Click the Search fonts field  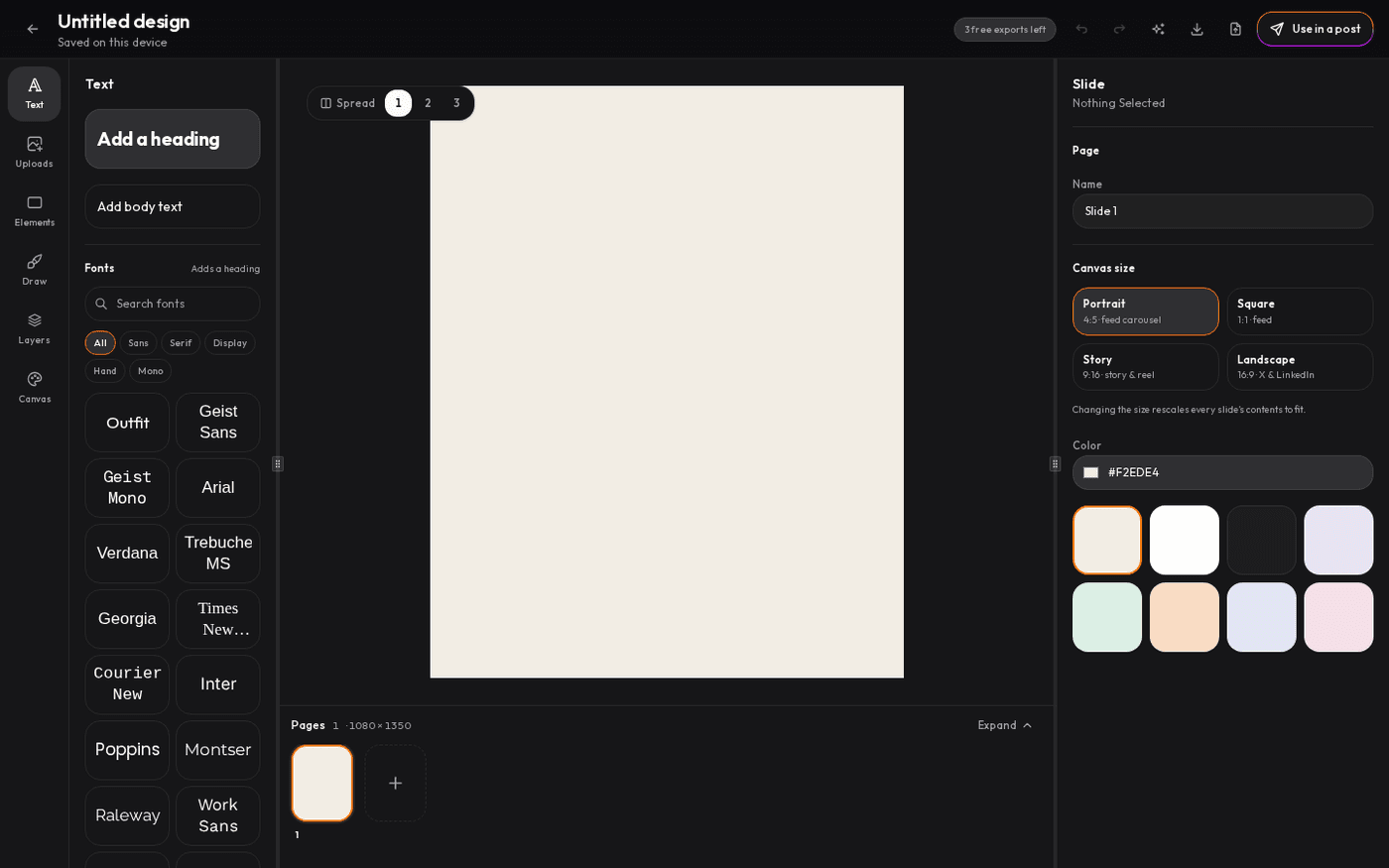click(173, 304)
